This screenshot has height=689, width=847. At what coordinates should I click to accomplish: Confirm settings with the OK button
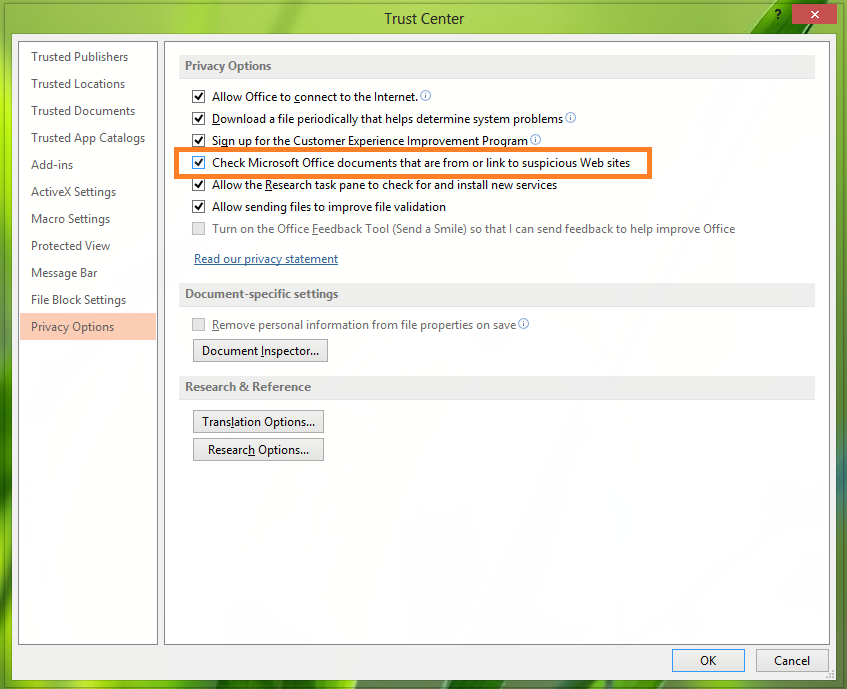708,660
